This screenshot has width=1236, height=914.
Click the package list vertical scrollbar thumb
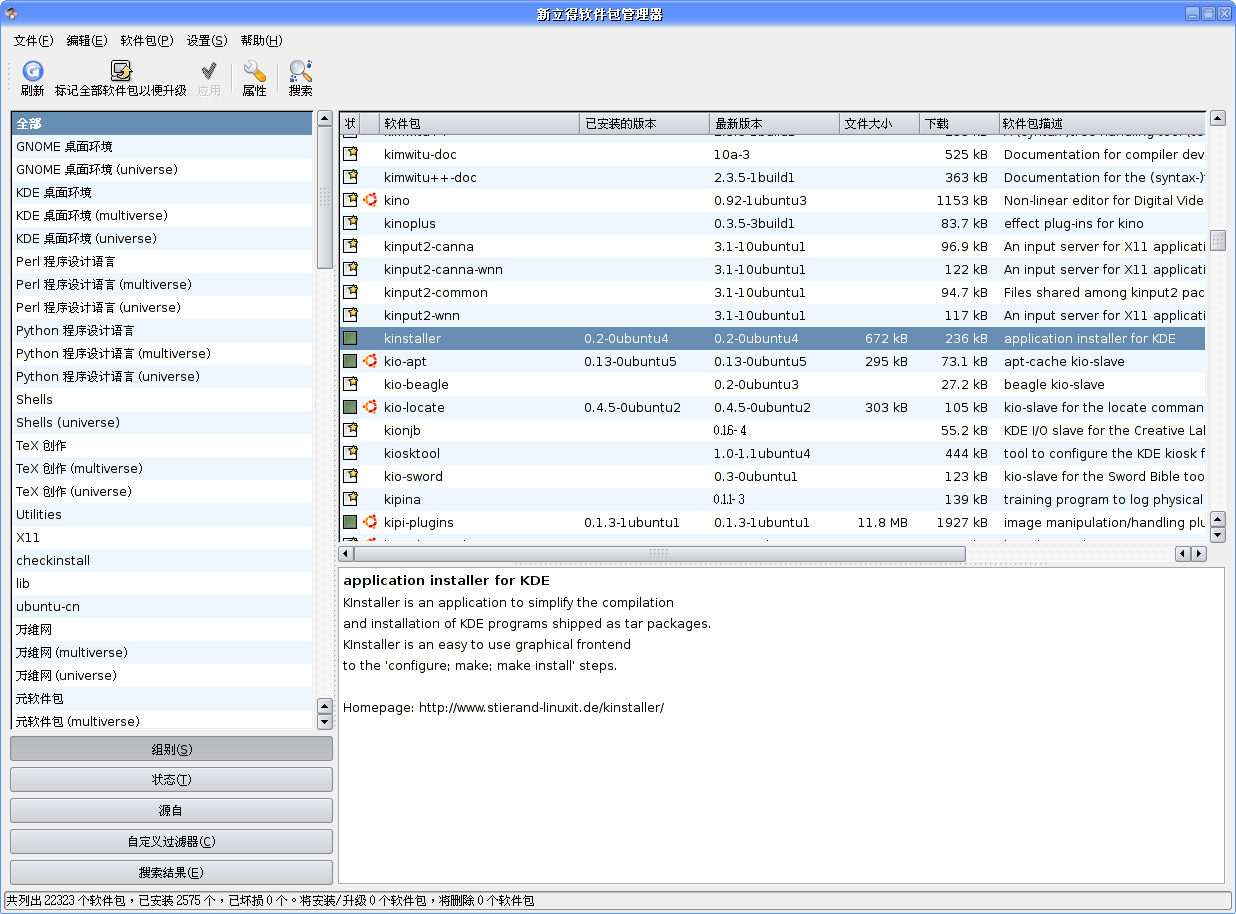[x=1217, y=240]
